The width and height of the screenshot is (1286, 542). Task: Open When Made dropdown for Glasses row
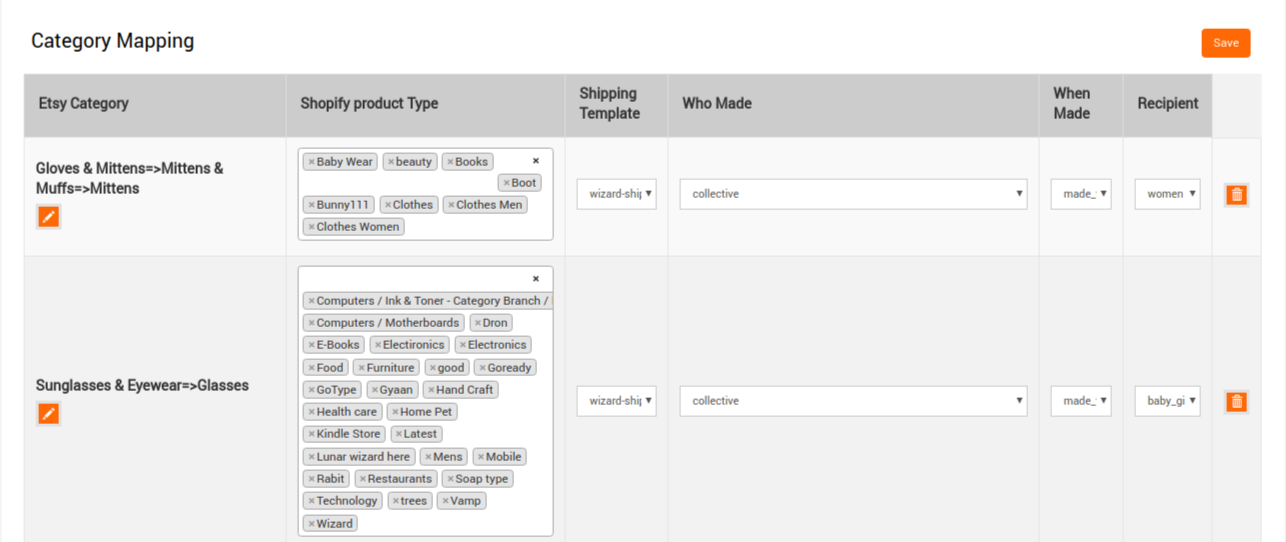pyautogui.click(x=1081, y=401)
